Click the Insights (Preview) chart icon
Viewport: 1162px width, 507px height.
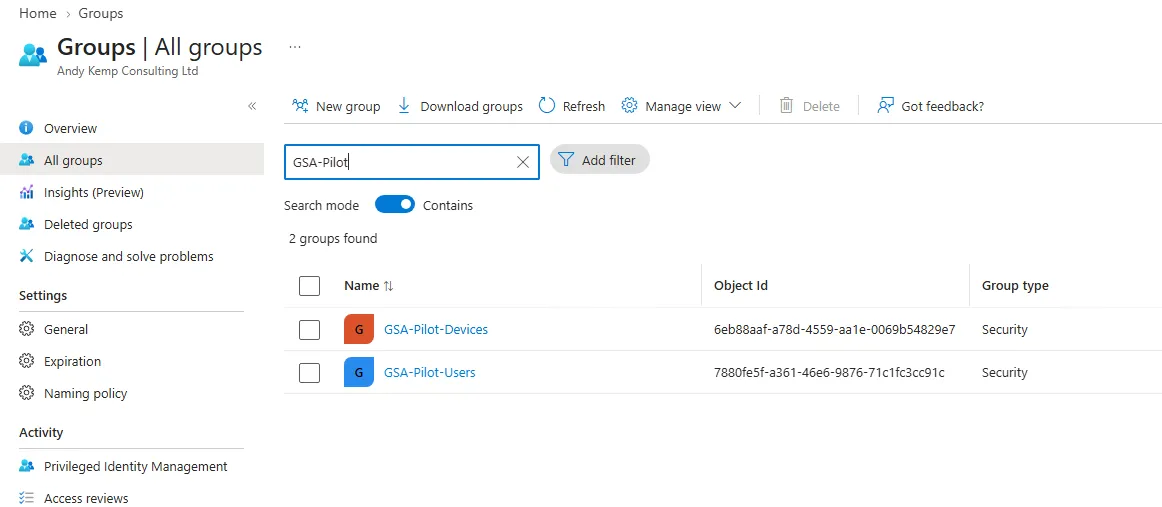[x=27, y=192]
